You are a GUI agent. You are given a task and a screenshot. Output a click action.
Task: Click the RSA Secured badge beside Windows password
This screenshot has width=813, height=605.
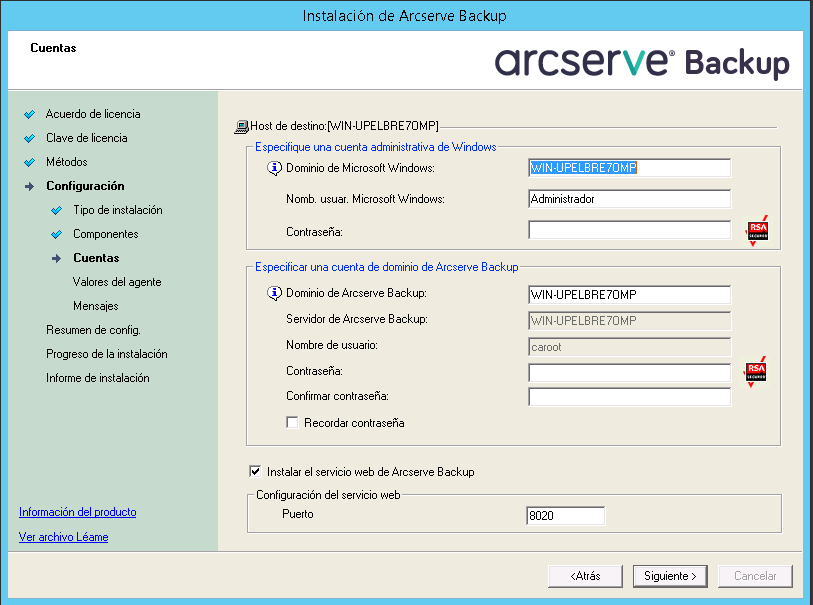click(x=757, y=230)
